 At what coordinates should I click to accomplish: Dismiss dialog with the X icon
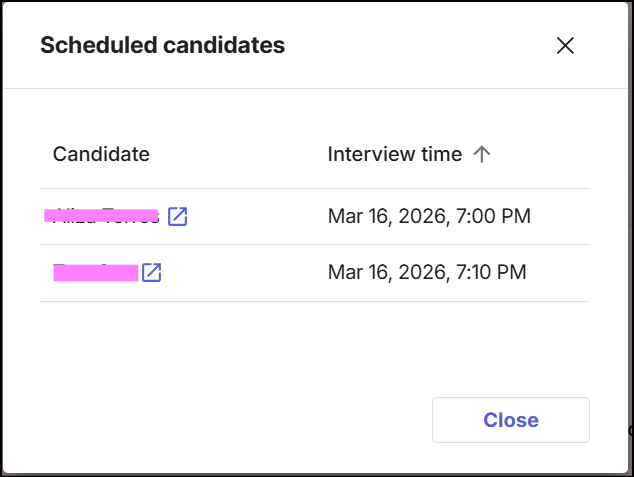pos(565,45)
